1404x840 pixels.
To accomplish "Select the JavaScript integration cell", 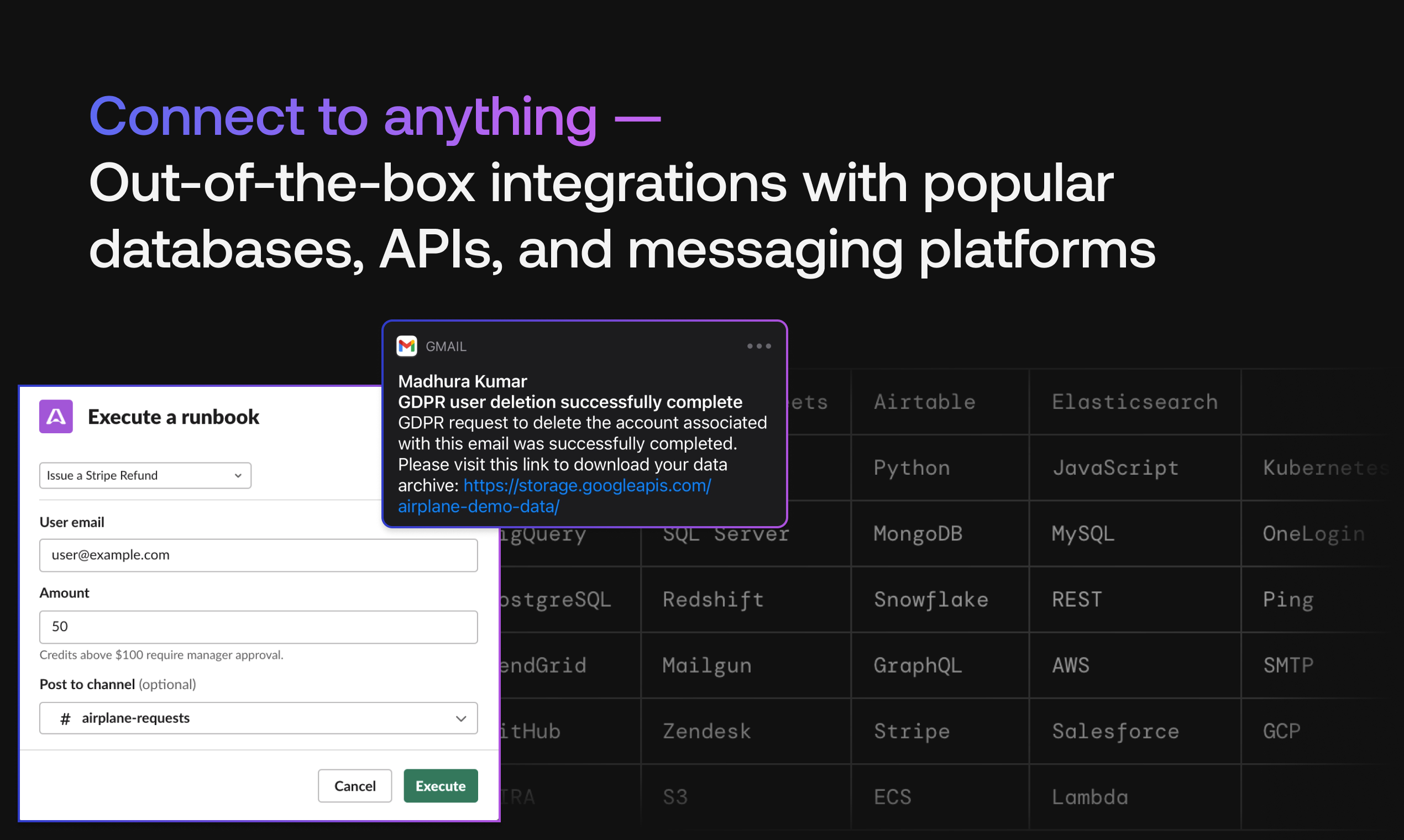I will click(1134, 468).
